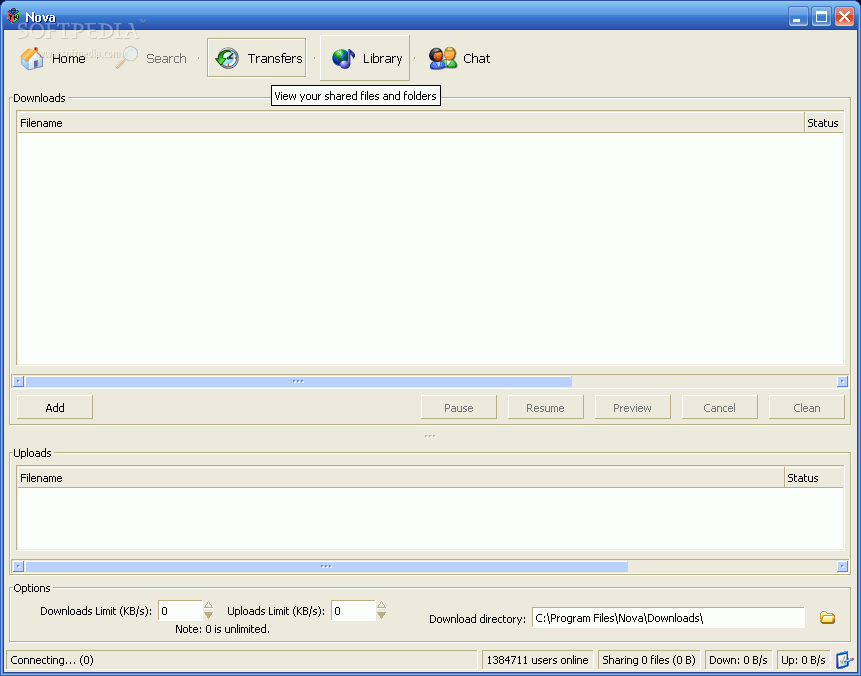Open Chat via people icon
Image resolution: width=861 pixels, height=676 pixels.
pyautogui.click(x=443, y=58)
